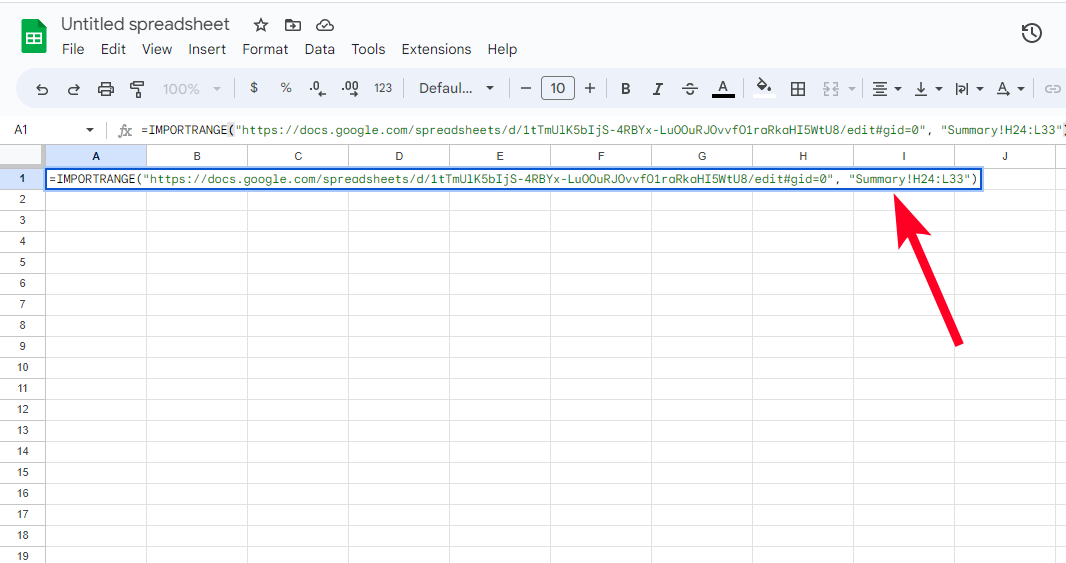Image resolution: width=1066 pixels, height=563 pixels.
Task: Open text wrapping dropdown
Action: pos(969,89)
